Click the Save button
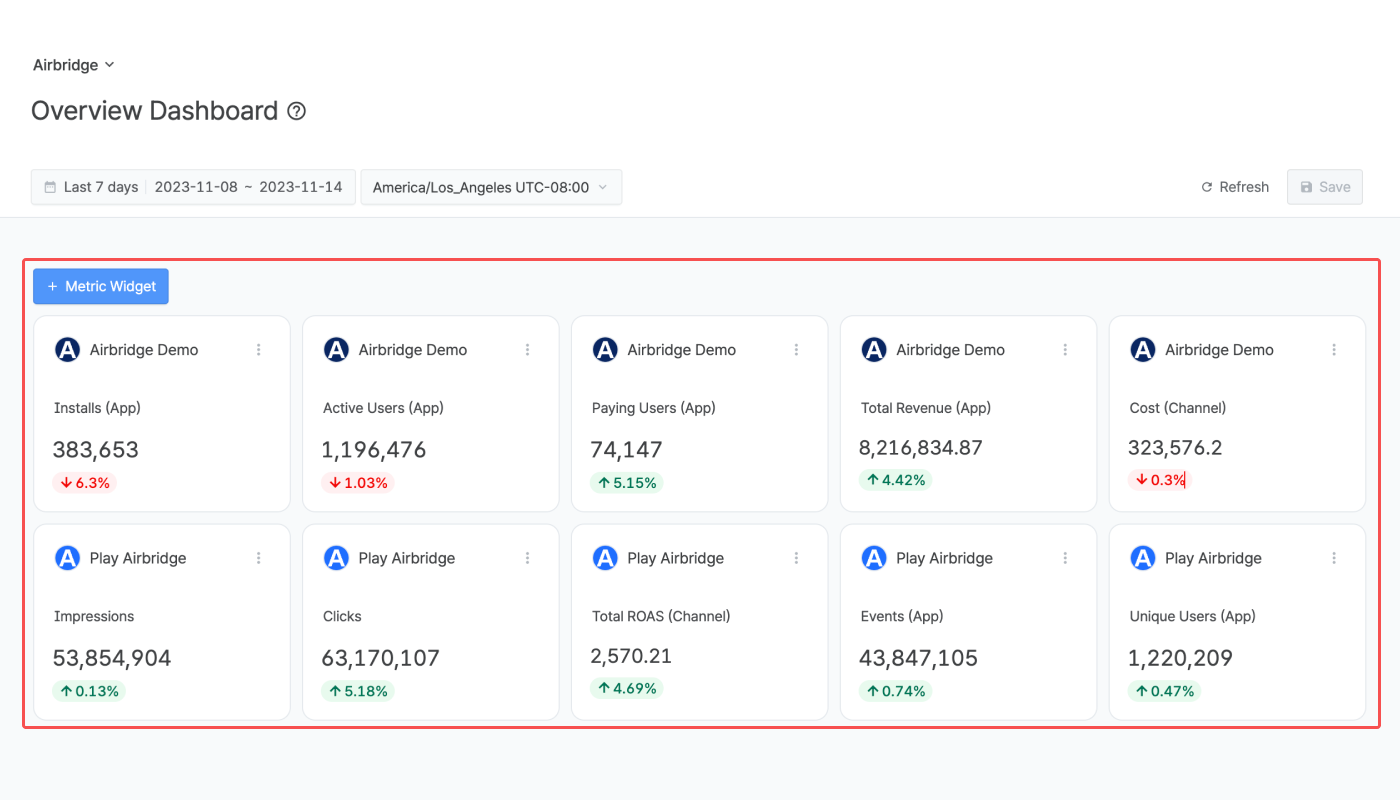Viewport: 1400px width, 800px height. (1324, 187)
